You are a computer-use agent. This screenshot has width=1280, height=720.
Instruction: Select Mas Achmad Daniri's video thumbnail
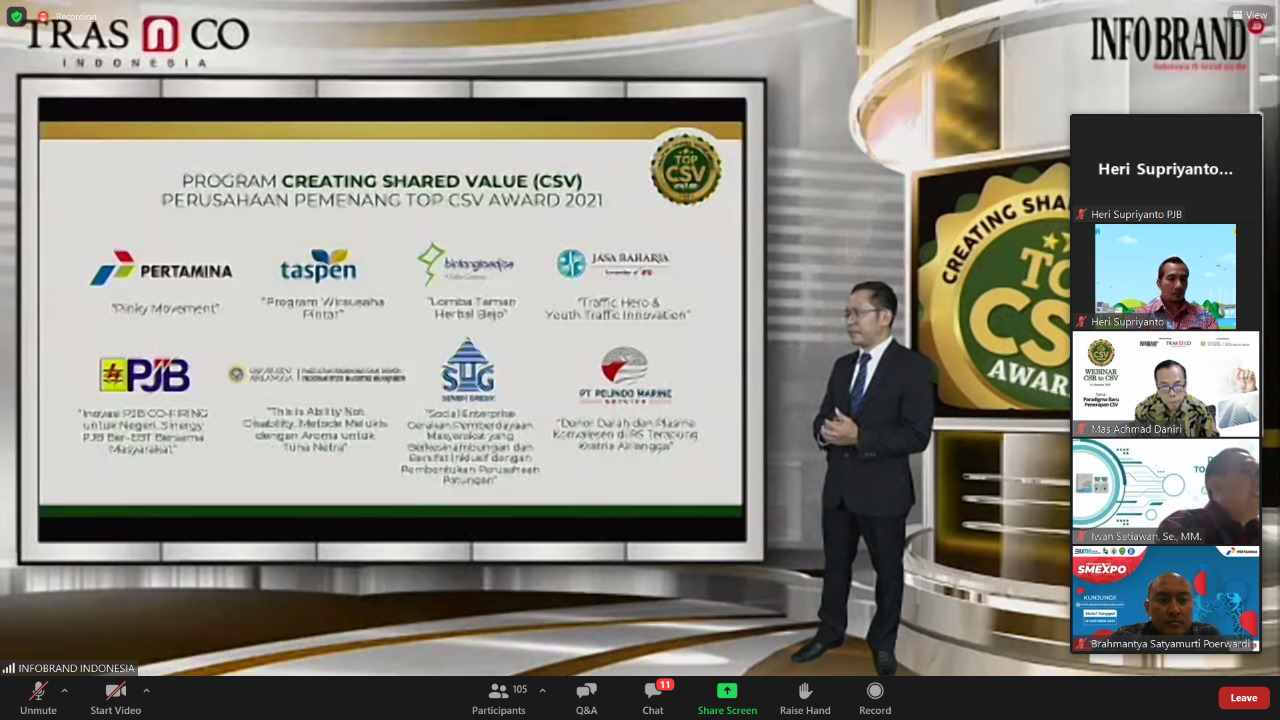click(1165, 384)
